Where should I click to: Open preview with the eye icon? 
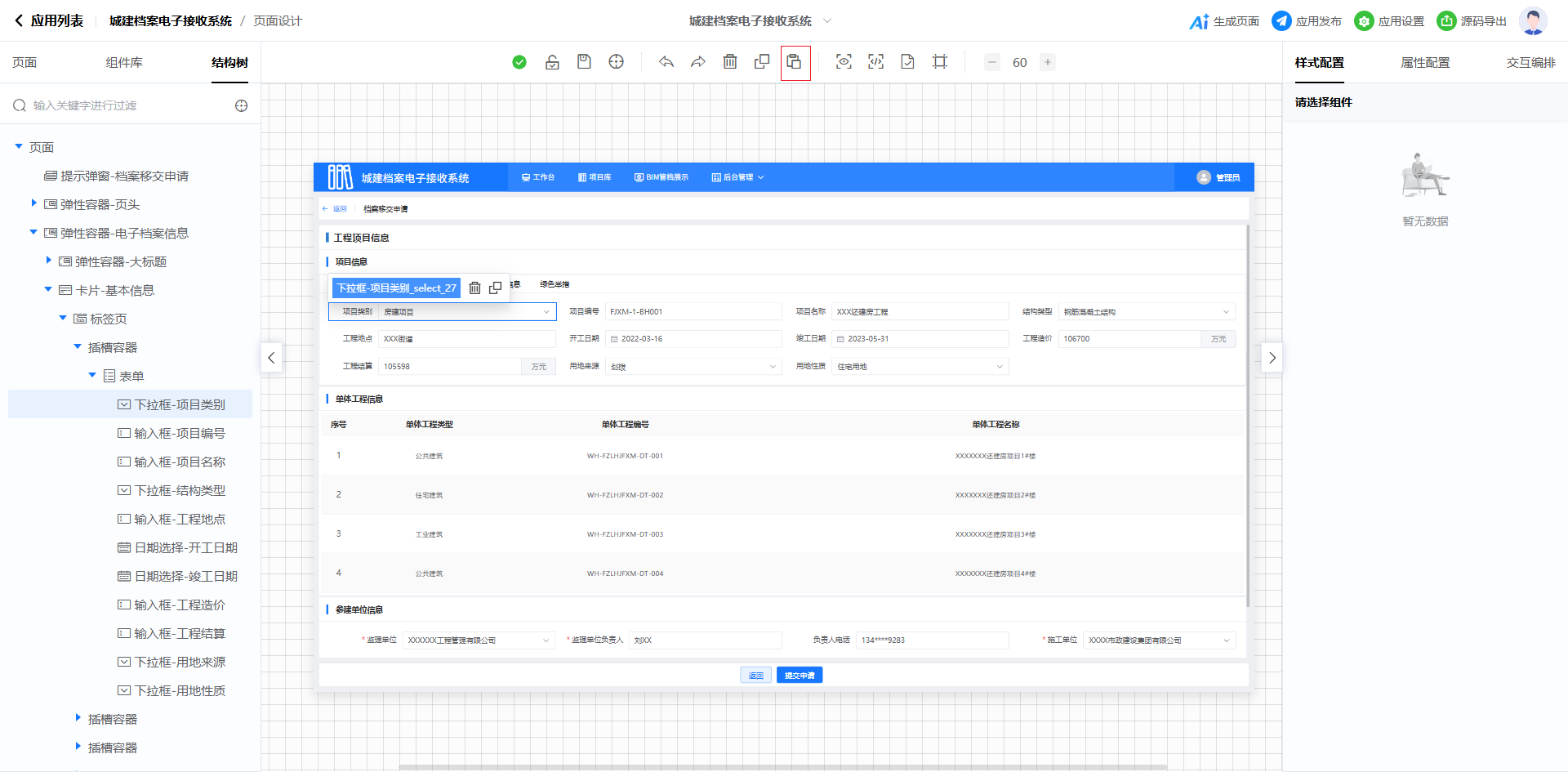844,62
